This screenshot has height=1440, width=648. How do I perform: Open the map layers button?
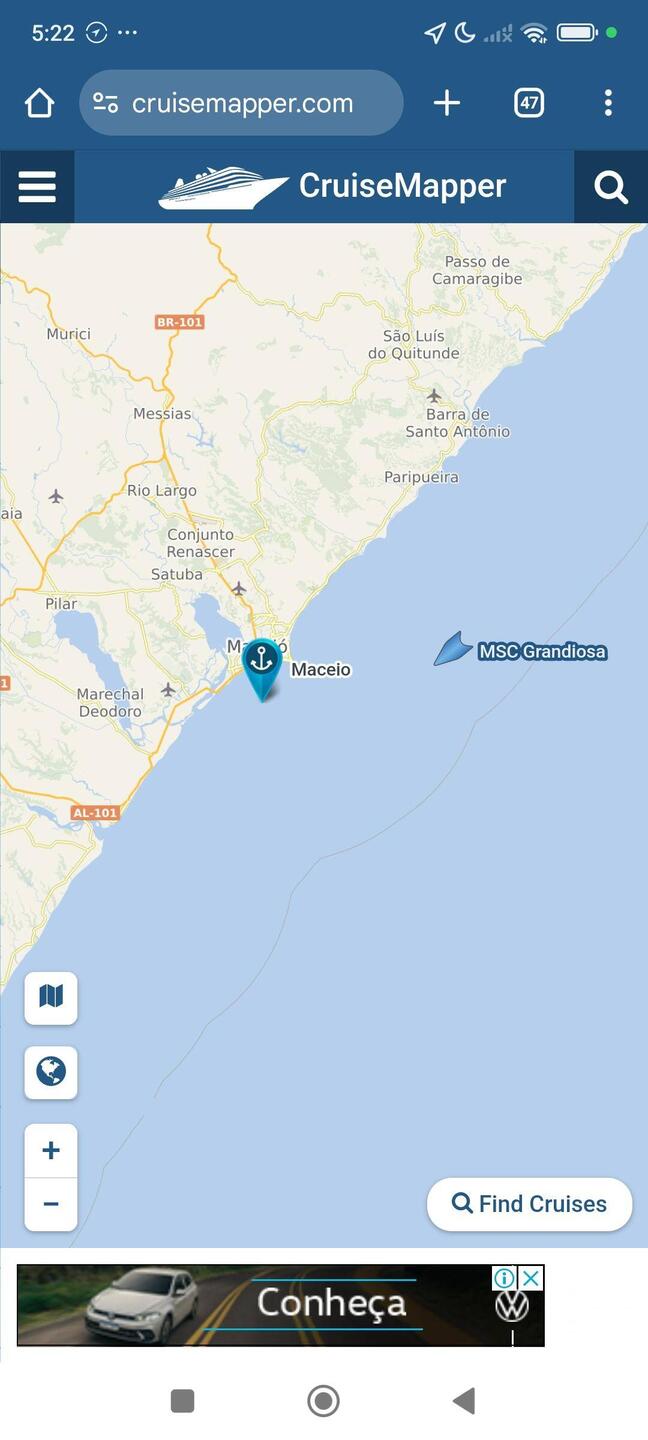(x=51, y=997)
